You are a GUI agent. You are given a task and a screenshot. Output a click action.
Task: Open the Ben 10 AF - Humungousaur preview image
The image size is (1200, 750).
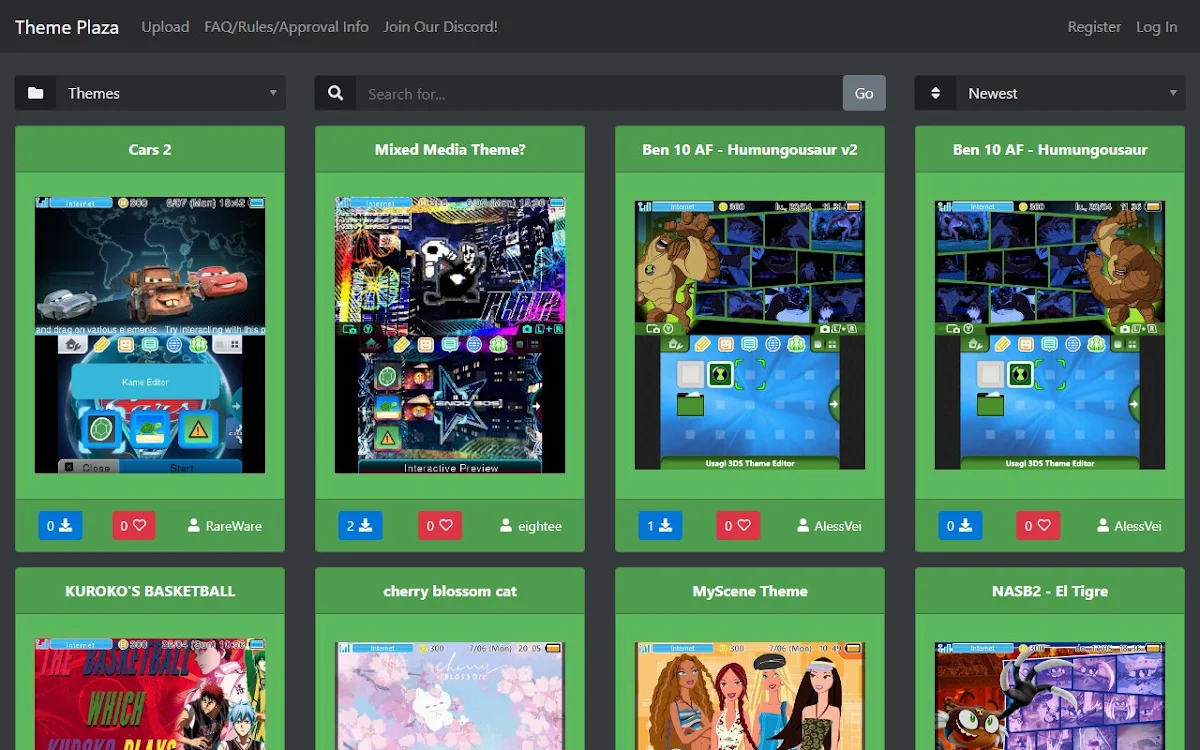[x=1050, y=335]
